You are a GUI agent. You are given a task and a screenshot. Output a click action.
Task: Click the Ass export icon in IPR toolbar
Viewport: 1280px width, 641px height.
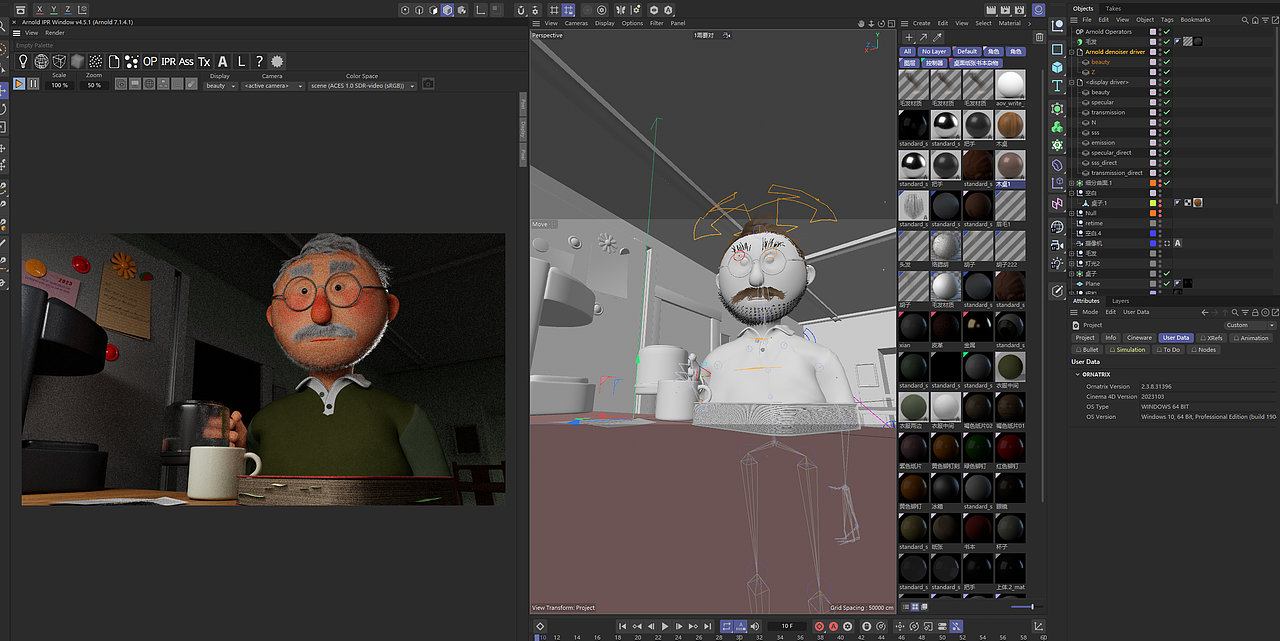[x=186, y=62]
